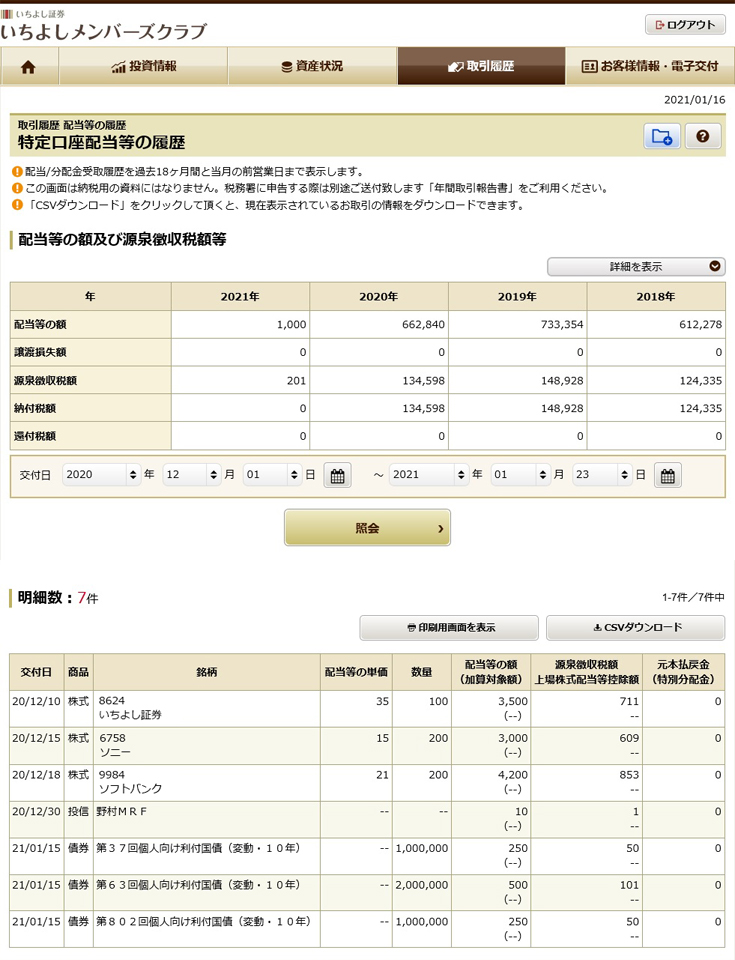The height and width of the screenshot is (960, 735).
Task: Switch to the 資産状況 tab
Action: [312, 67]
